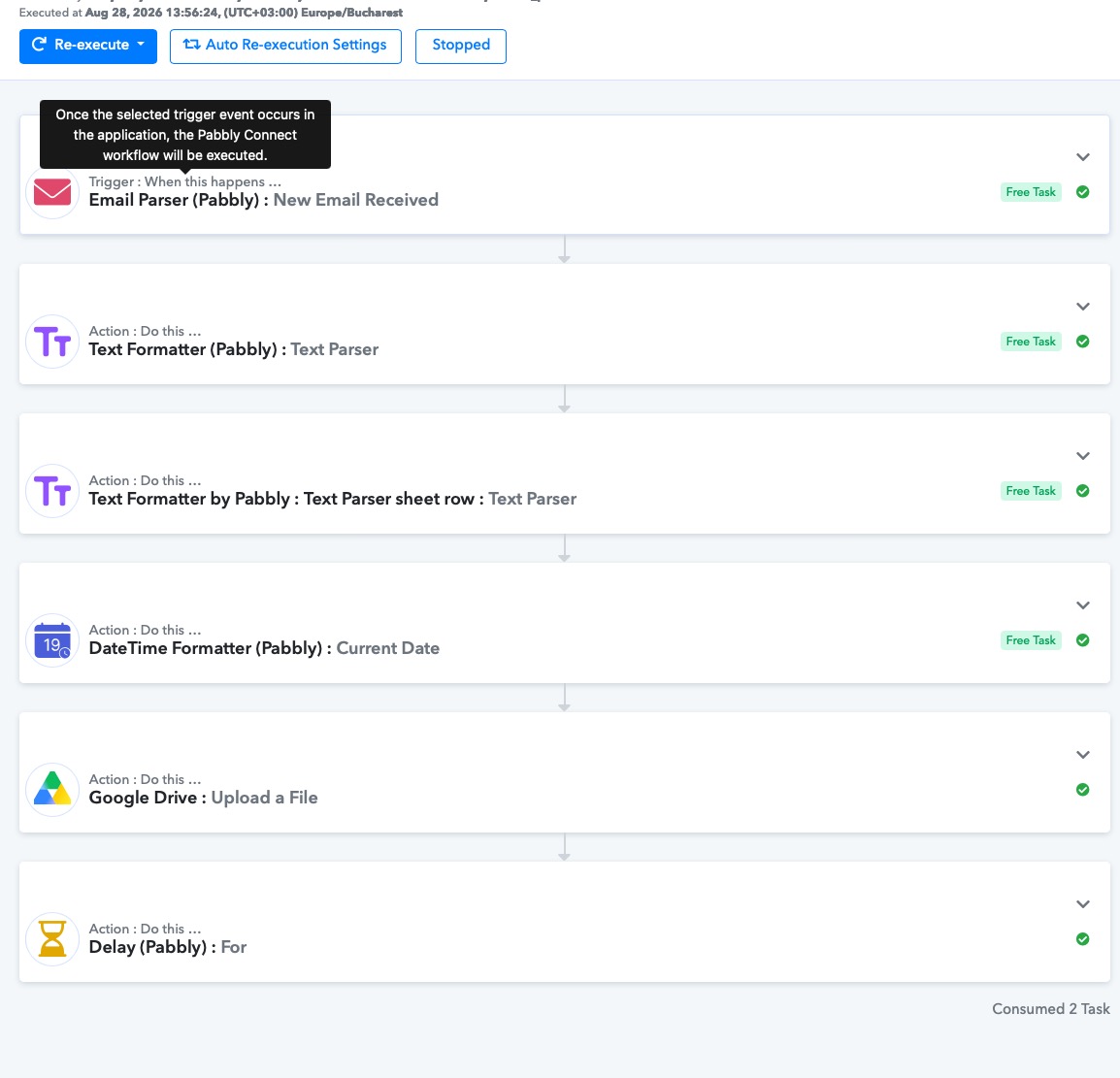Click Free Task badge on Text Parser sheet row
Viewport: 1120px width, 1078px height.
[x=1031, y=490]
